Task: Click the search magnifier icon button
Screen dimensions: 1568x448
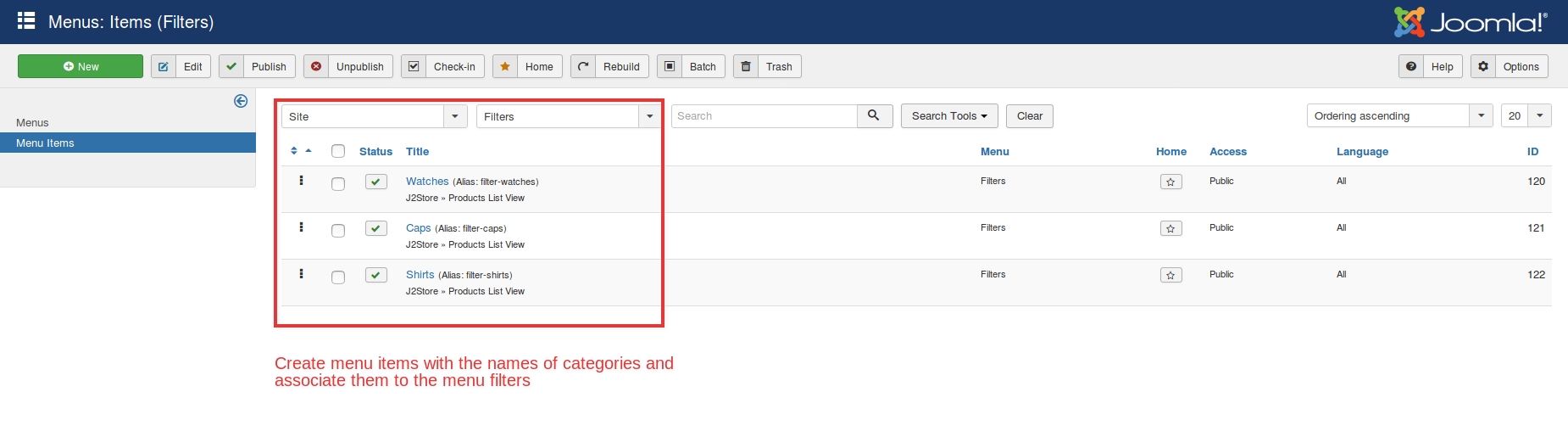Action: 874,116
